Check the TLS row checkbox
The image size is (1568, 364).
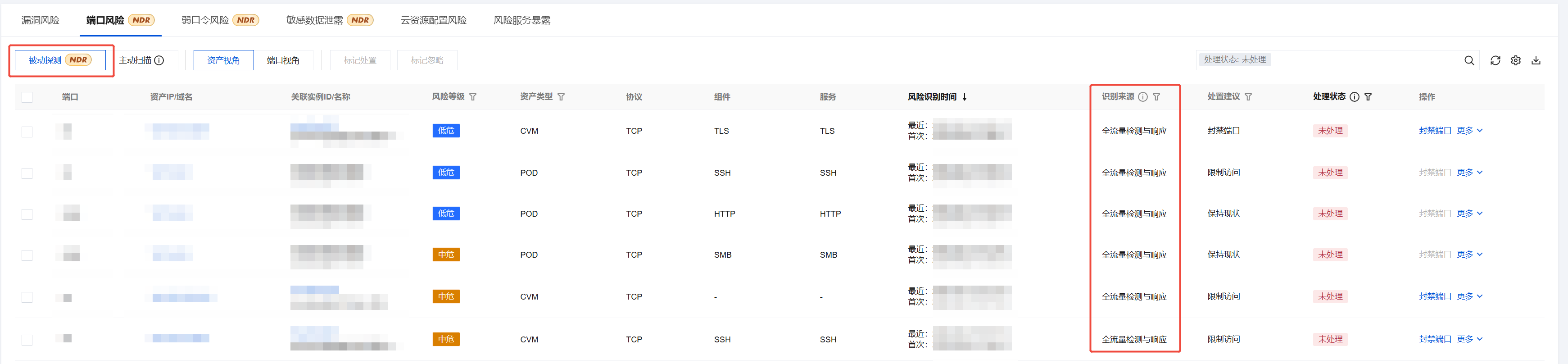(x=27, y=132)
